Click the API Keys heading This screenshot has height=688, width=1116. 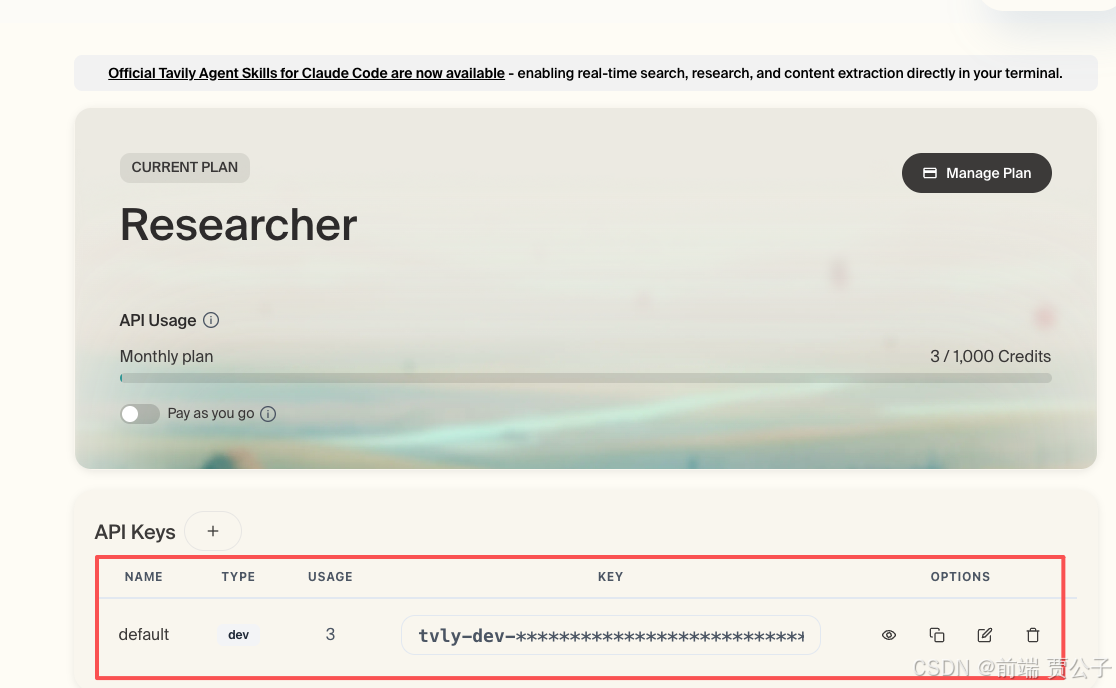pos(135,532)
